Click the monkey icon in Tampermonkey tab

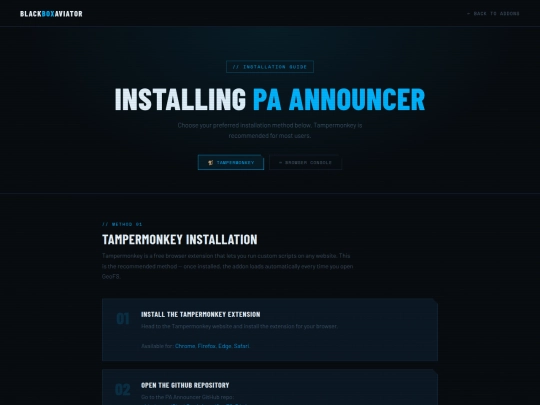click(211, 163)
